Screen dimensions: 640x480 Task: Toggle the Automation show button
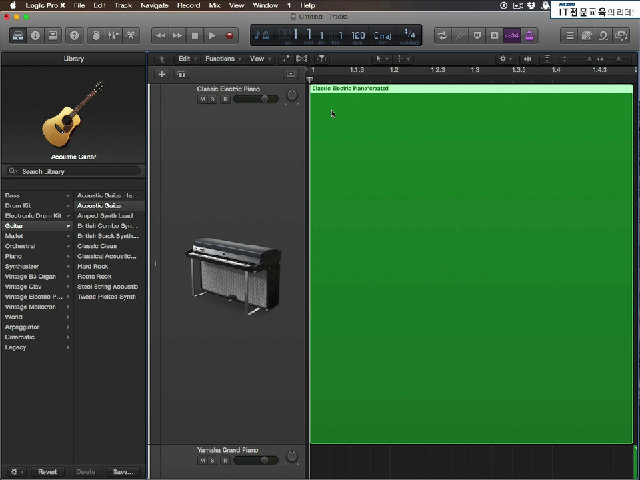285,59
